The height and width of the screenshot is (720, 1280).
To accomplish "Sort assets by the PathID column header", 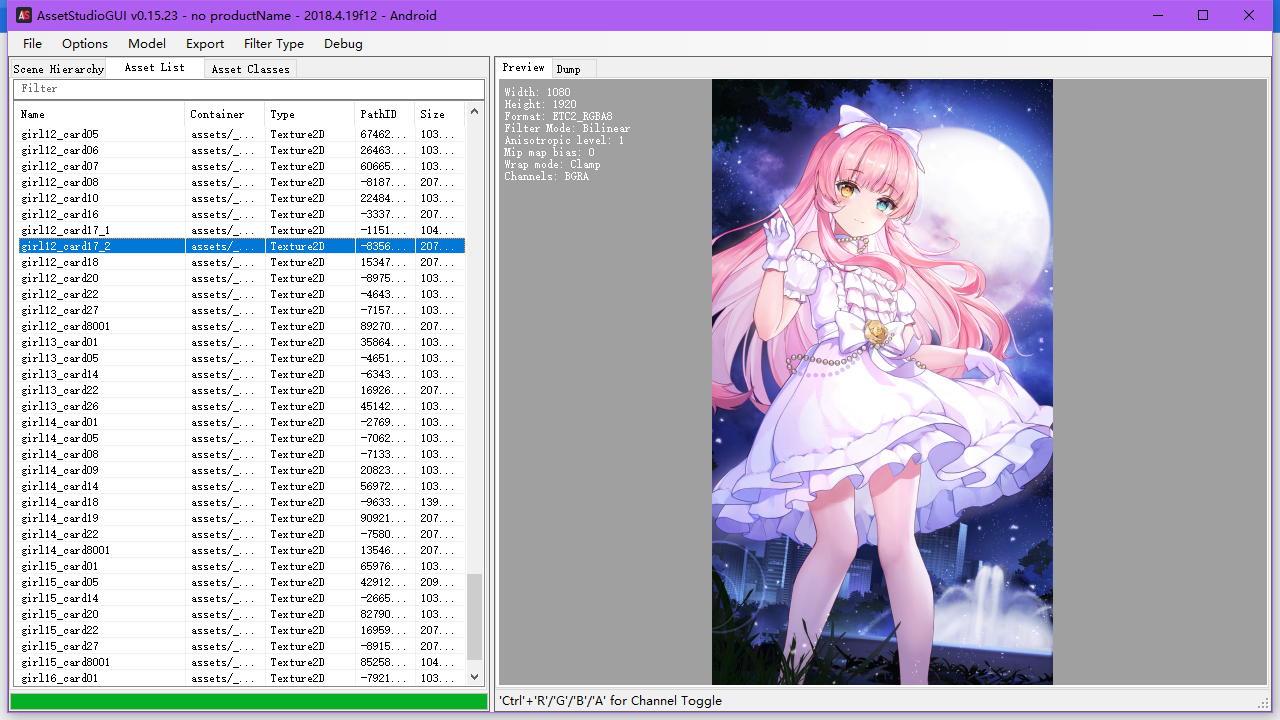I will point(384,114).
